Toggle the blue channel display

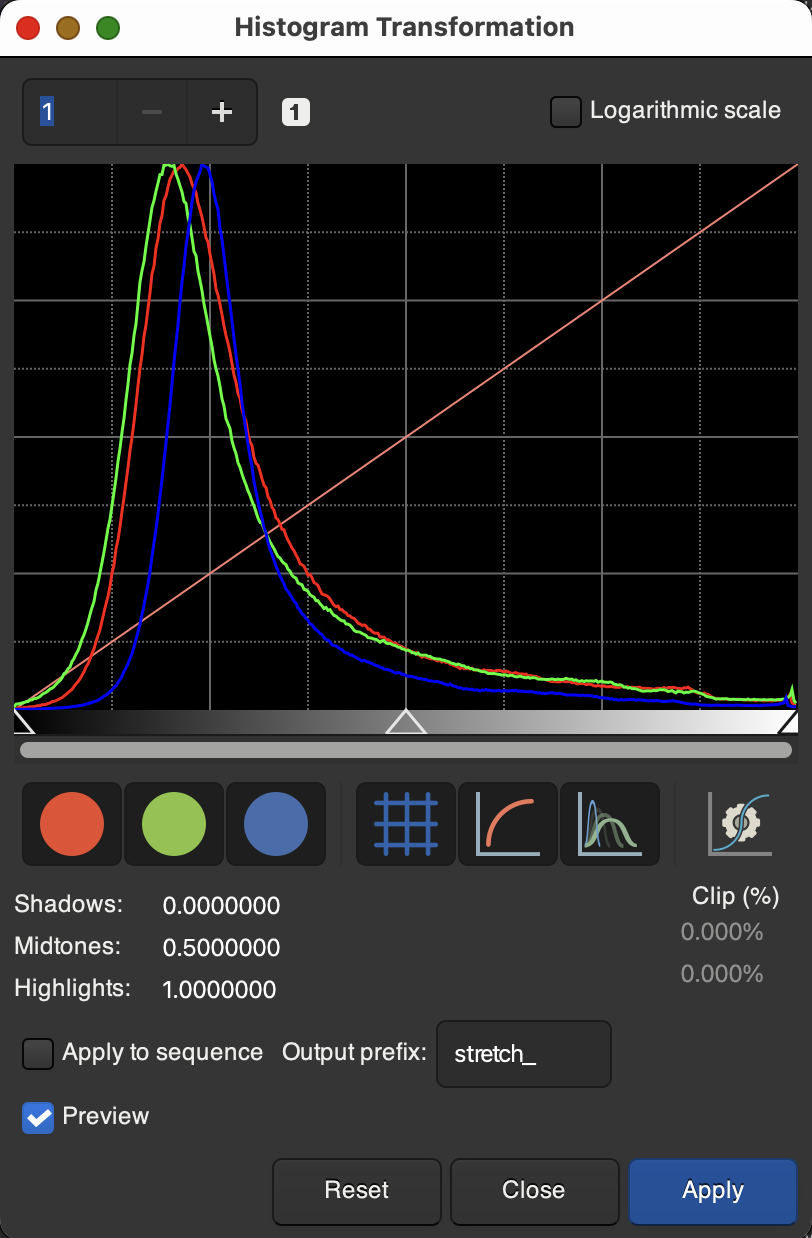[276, 824]
